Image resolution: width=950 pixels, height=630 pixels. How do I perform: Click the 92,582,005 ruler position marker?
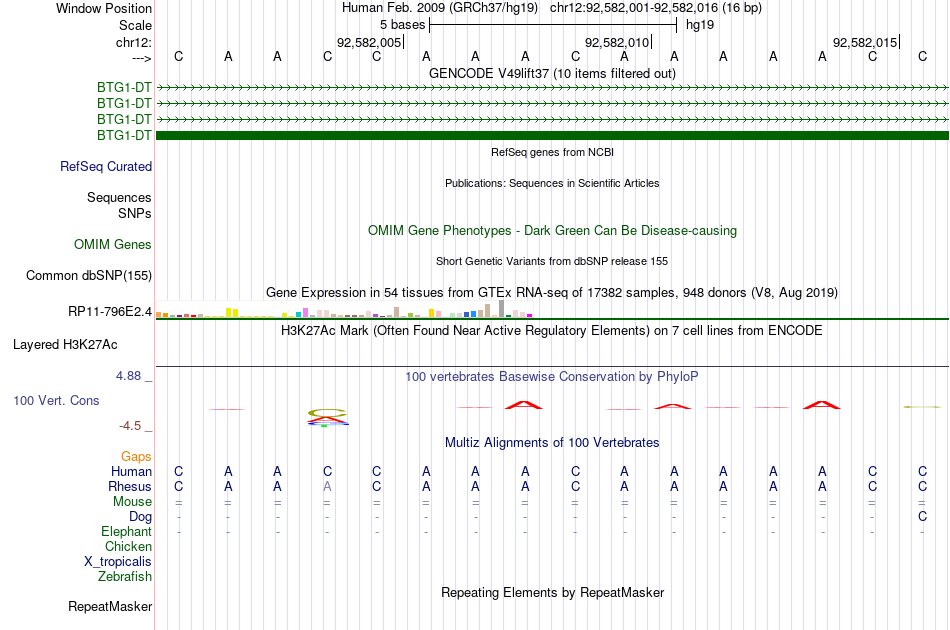coord(370,42)
